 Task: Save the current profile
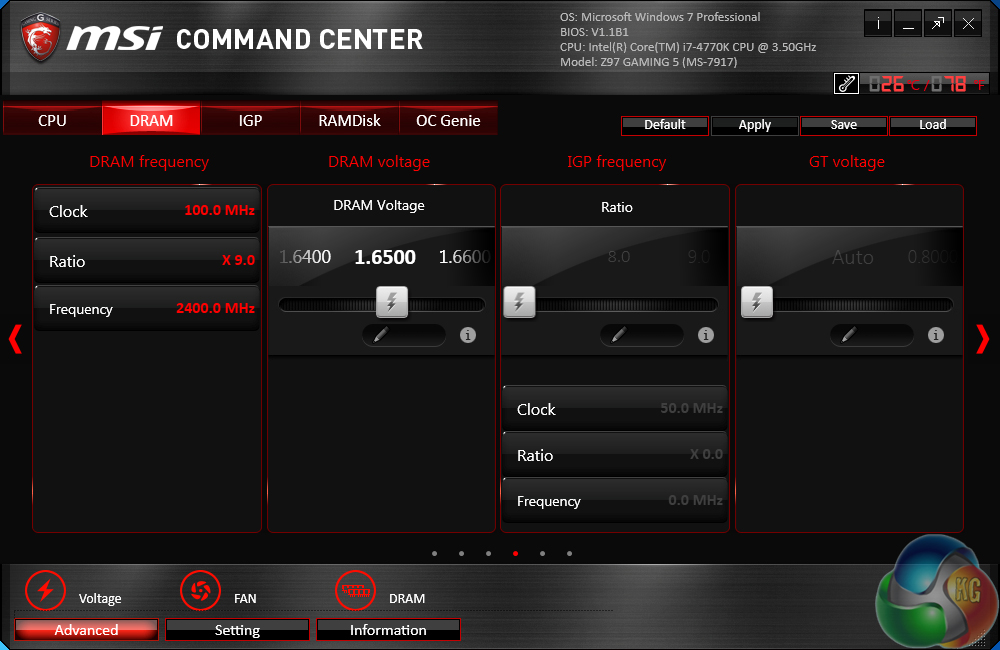coord(844,125)
